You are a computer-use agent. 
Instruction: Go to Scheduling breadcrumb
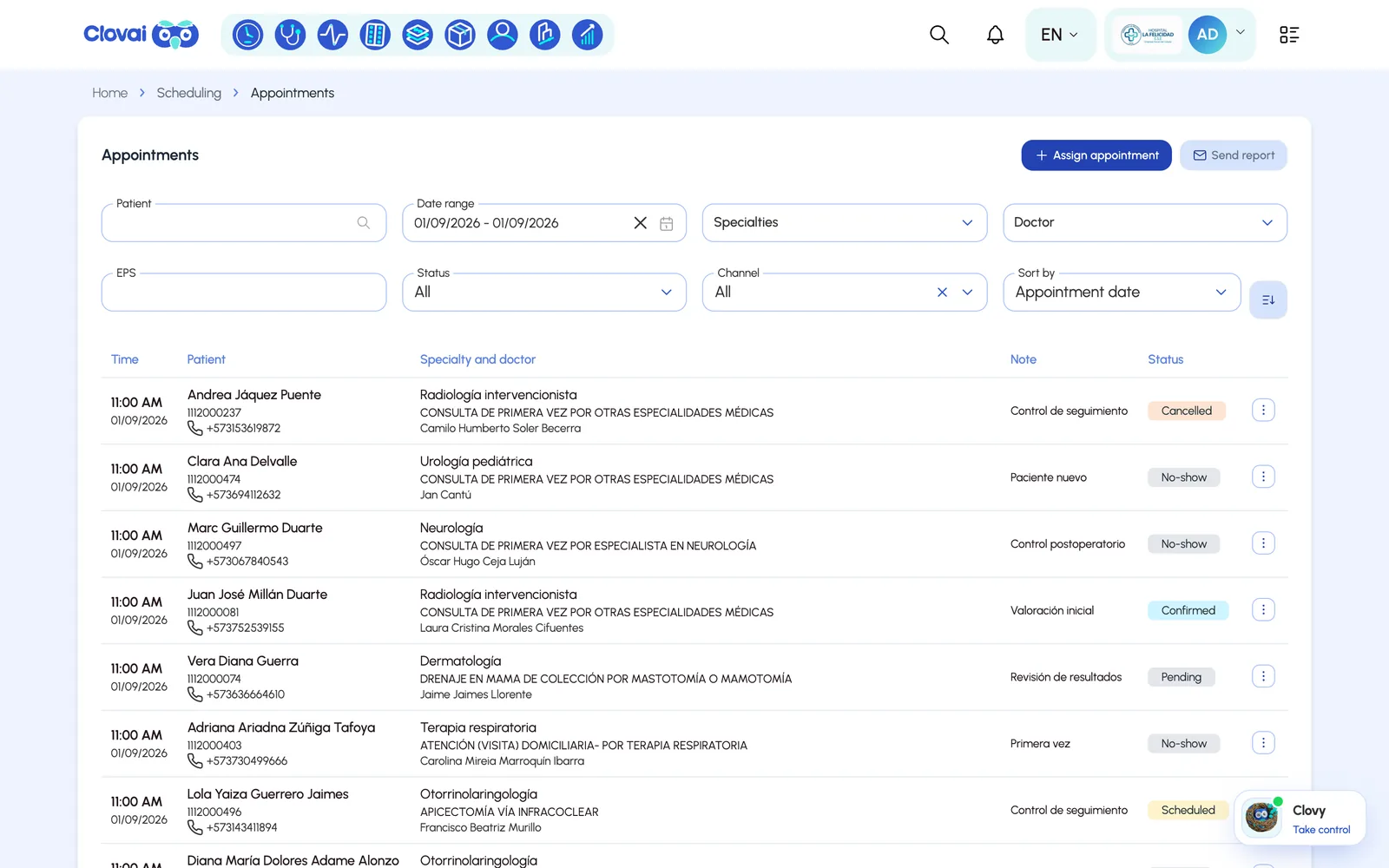(189, 93)
